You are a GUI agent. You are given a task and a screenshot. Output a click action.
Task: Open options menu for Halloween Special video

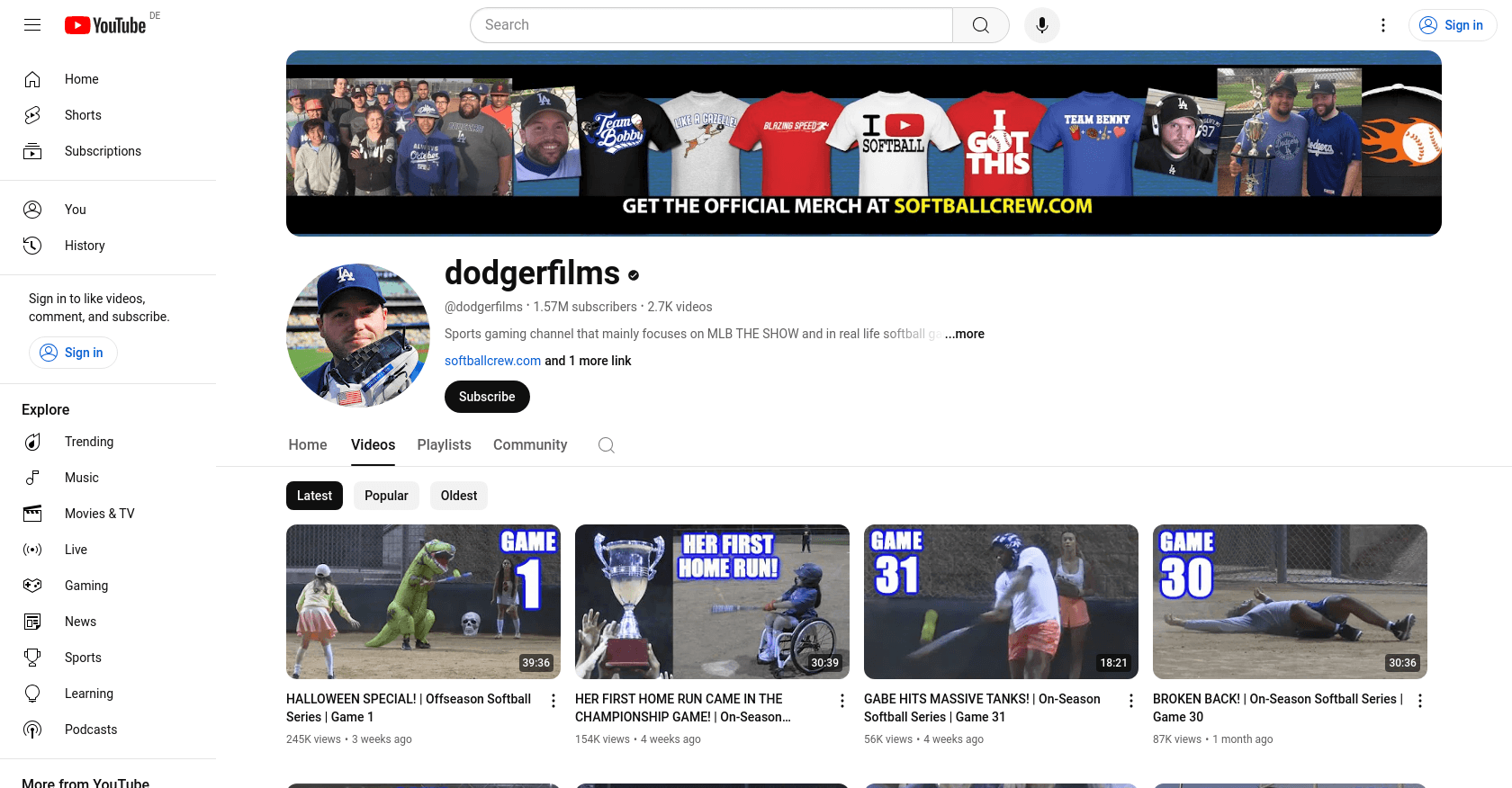553,701
